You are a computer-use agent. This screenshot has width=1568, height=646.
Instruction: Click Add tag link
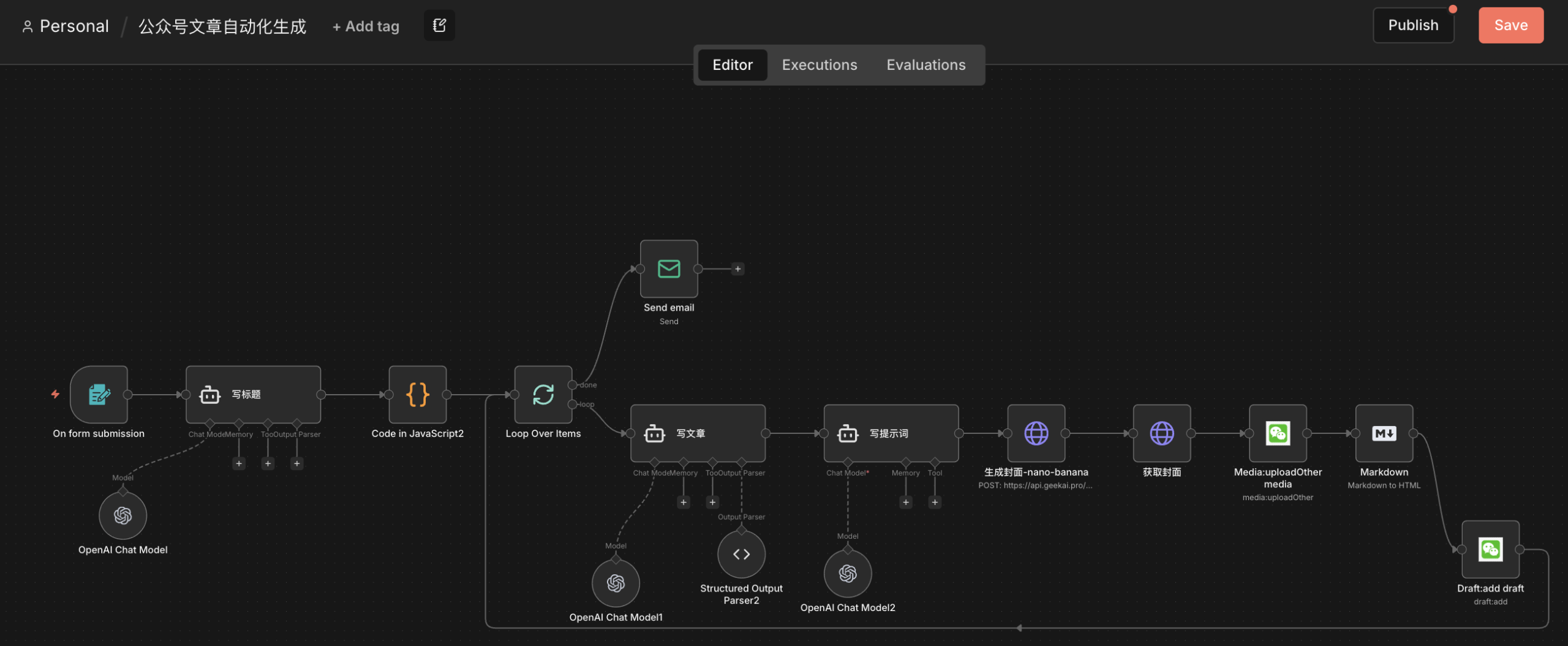tap(366, 26)
